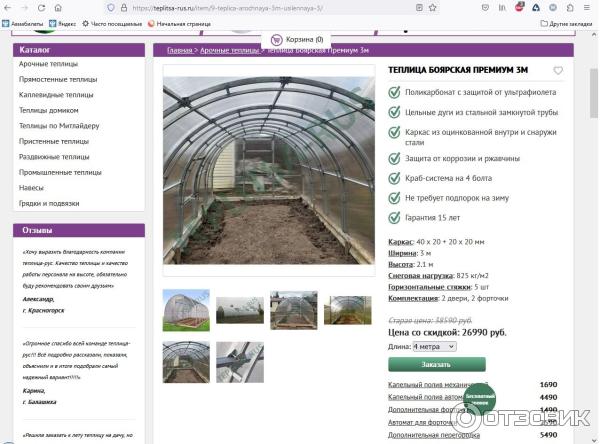The image size is (600, 444).
Task: View thumbnail of white greenhouse on grass
Action: click(186, 310)
